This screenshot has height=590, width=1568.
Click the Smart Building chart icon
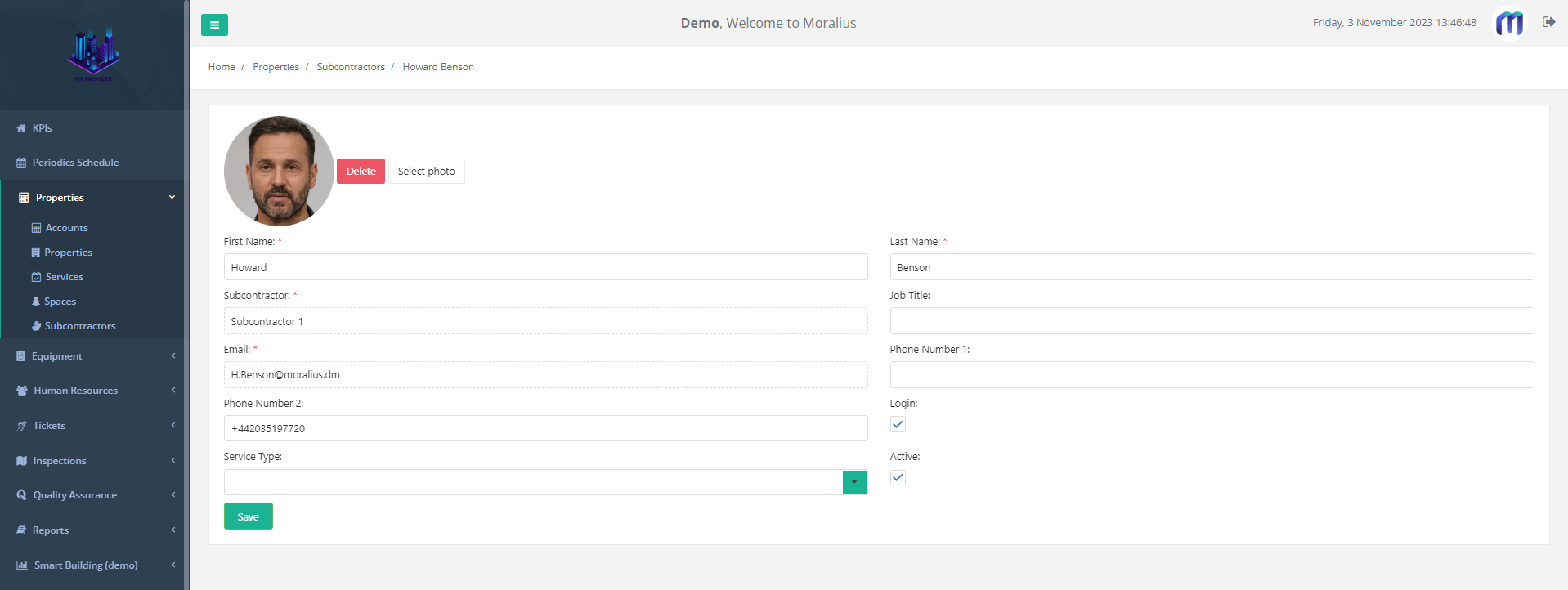(22, 565)
